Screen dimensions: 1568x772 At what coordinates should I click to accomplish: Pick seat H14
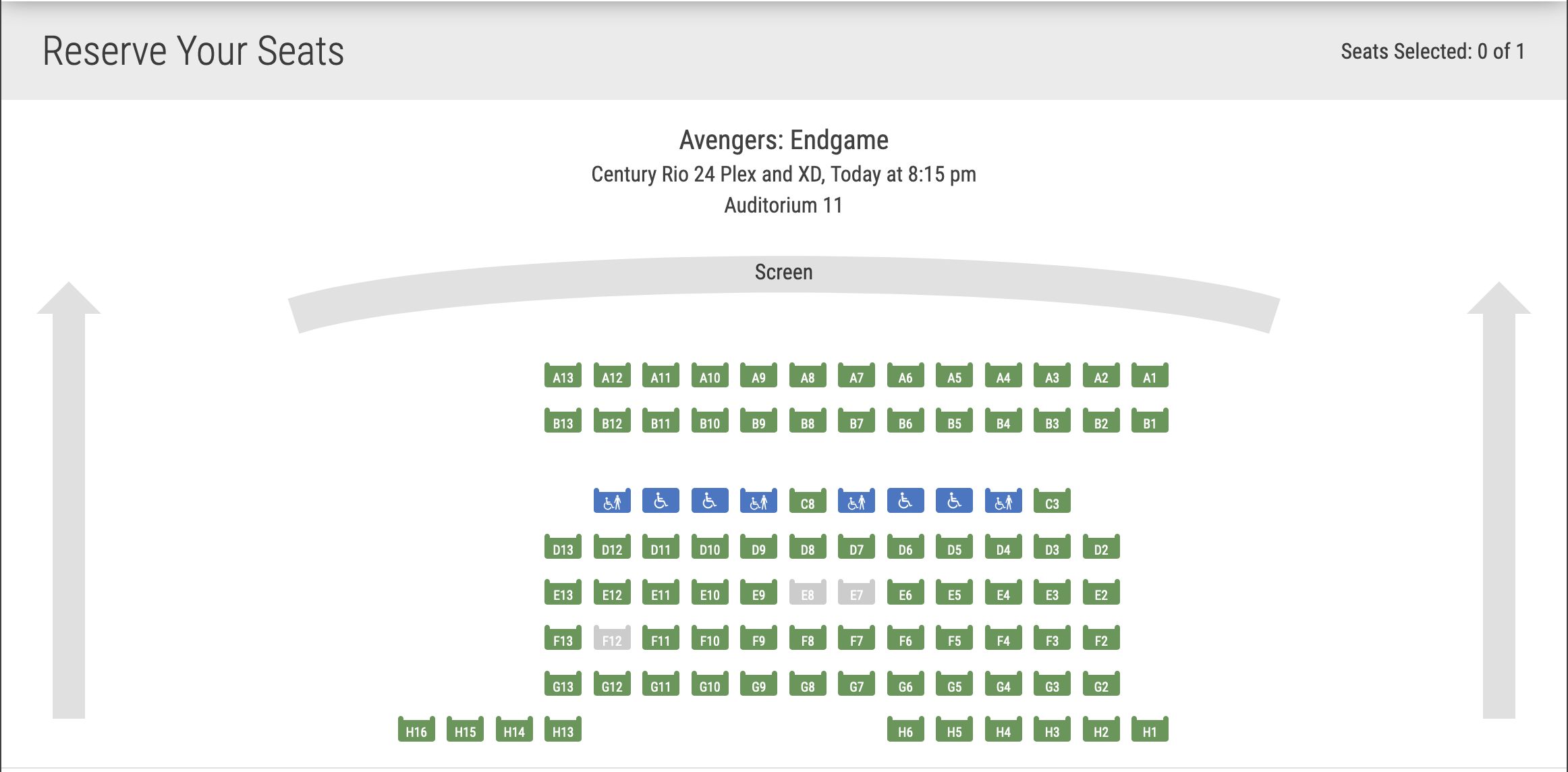[x=514, y=729]
